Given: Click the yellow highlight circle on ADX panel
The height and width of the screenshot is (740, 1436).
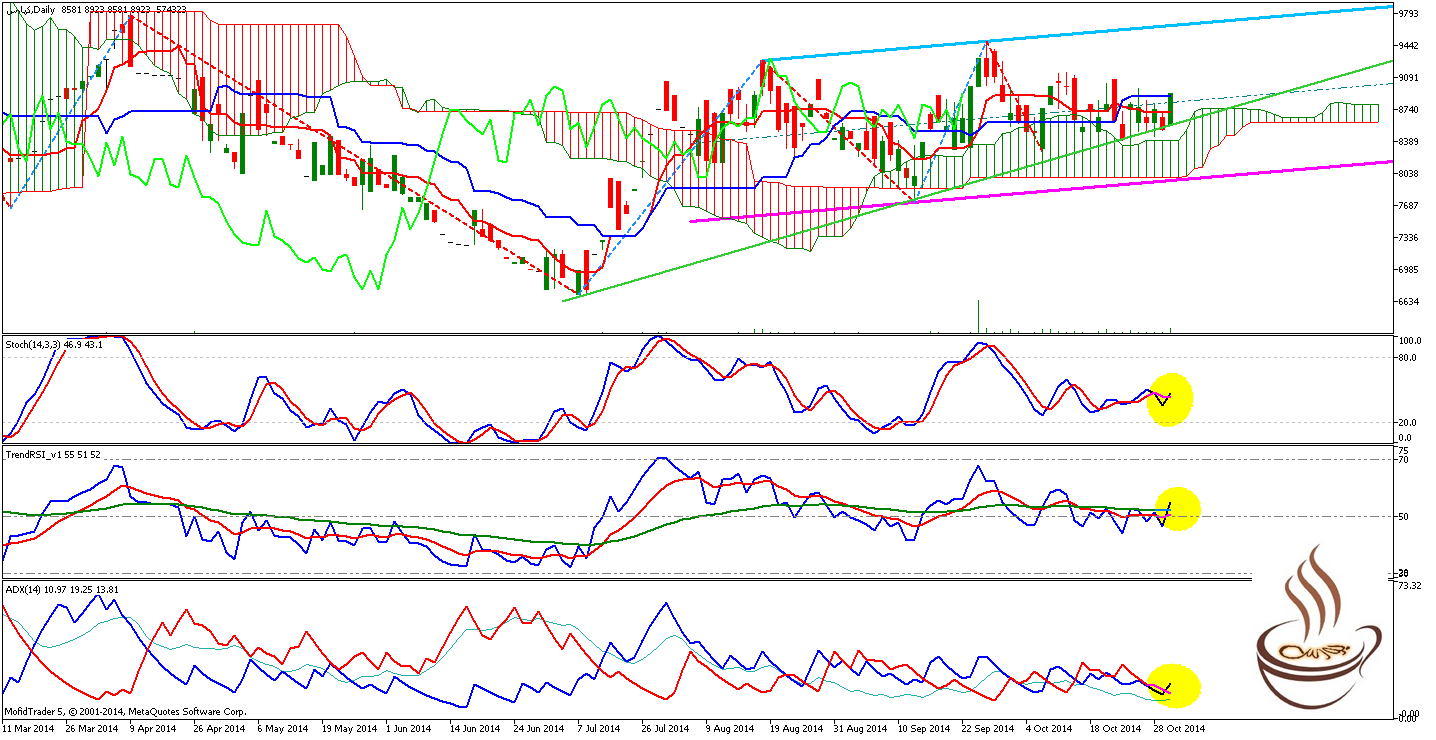Looking at the screenshot, I should (1174, 686).
